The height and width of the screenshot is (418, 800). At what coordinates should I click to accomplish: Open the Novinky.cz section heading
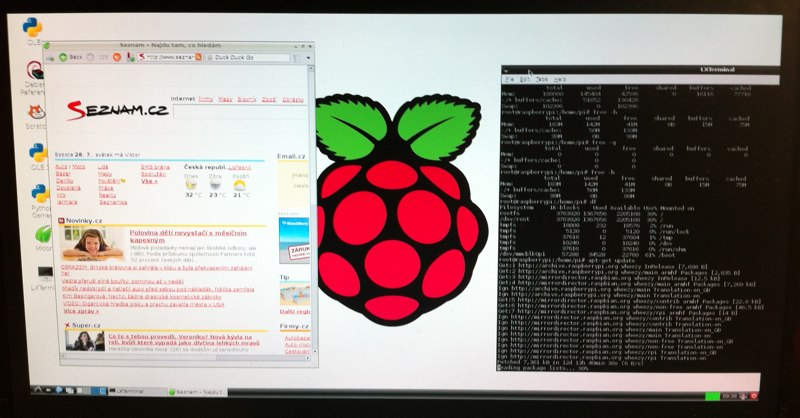tap(84, 220)
